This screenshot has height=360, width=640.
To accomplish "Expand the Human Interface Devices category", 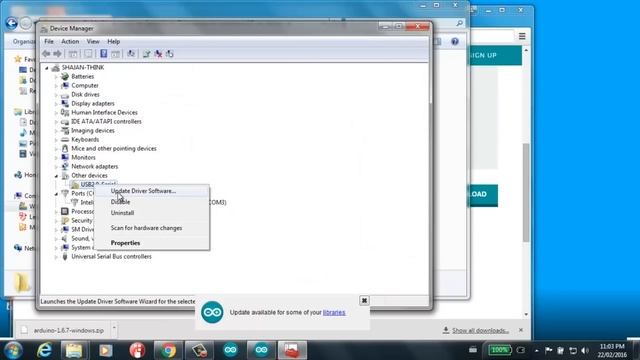I will click(56, 113).
